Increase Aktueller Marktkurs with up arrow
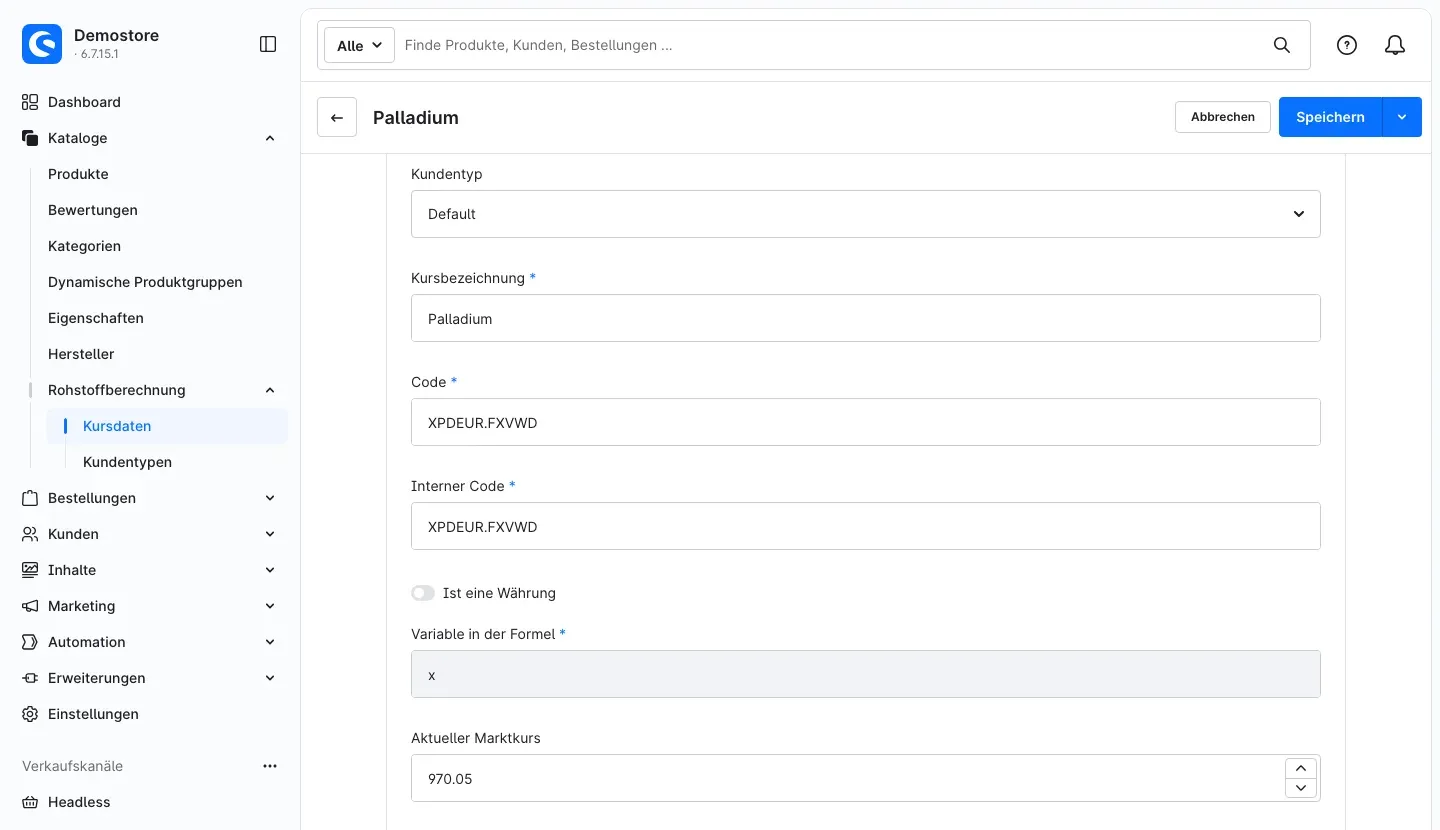Image resolution: width=1440 pixels, height=830 pixels. tap(1300, 768)
